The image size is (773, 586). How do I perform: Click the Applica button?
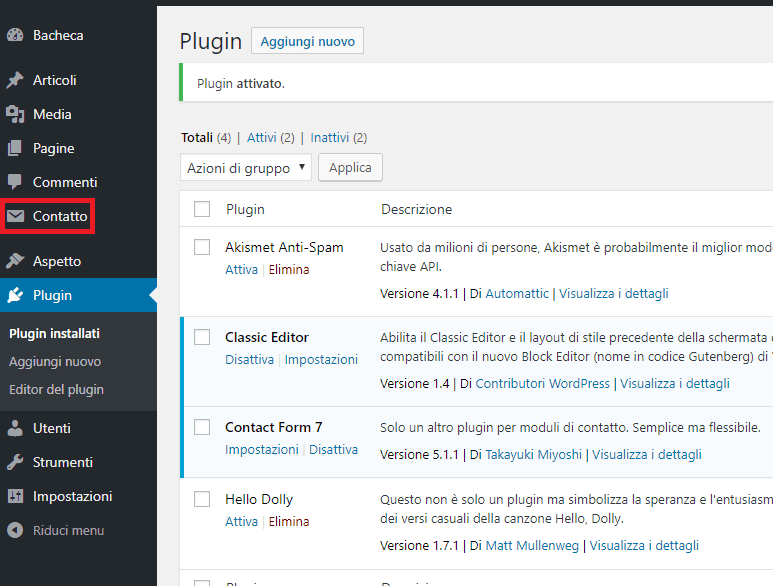coord(351,168)
